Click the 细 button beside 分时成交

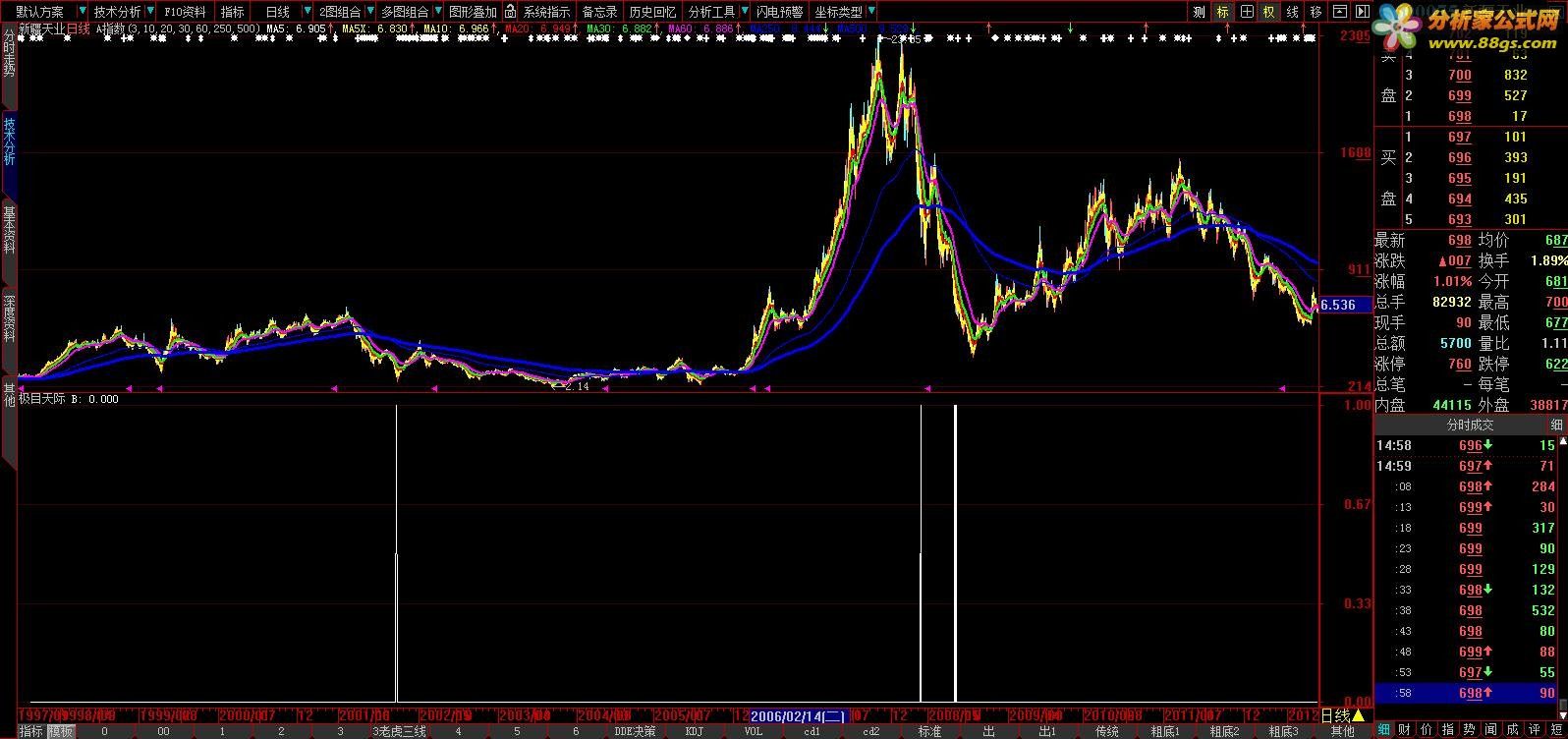click(1556, 425)
